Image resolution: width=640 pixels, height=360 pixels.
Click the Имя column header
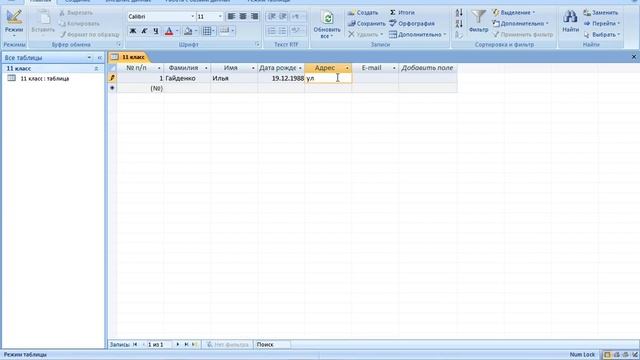coord(233,68)
